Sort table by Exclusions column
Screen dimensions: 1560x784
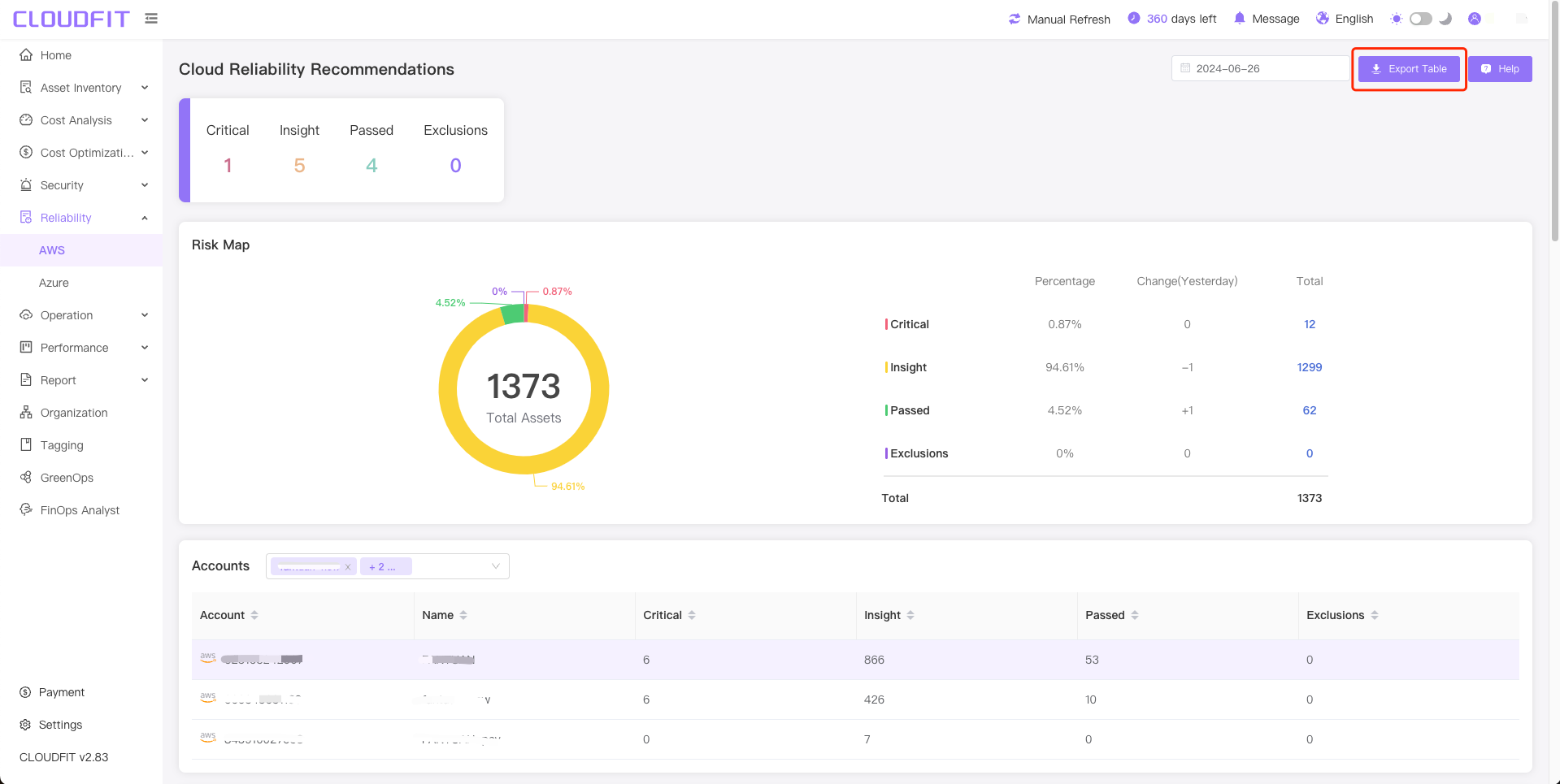coord(1375,615)
